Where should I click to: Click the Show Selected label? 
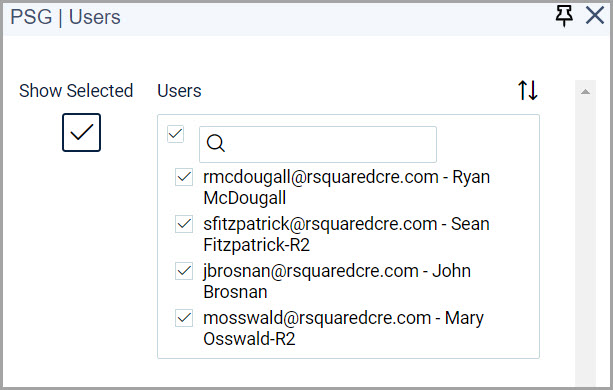tap(76, 91)
